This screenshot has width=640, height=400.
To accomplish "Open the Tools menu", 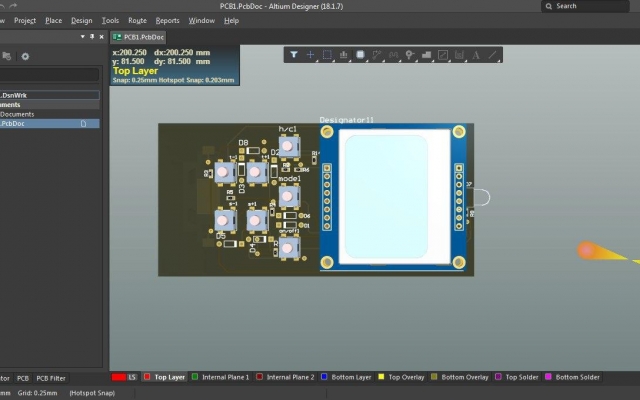I will point(110,20).
